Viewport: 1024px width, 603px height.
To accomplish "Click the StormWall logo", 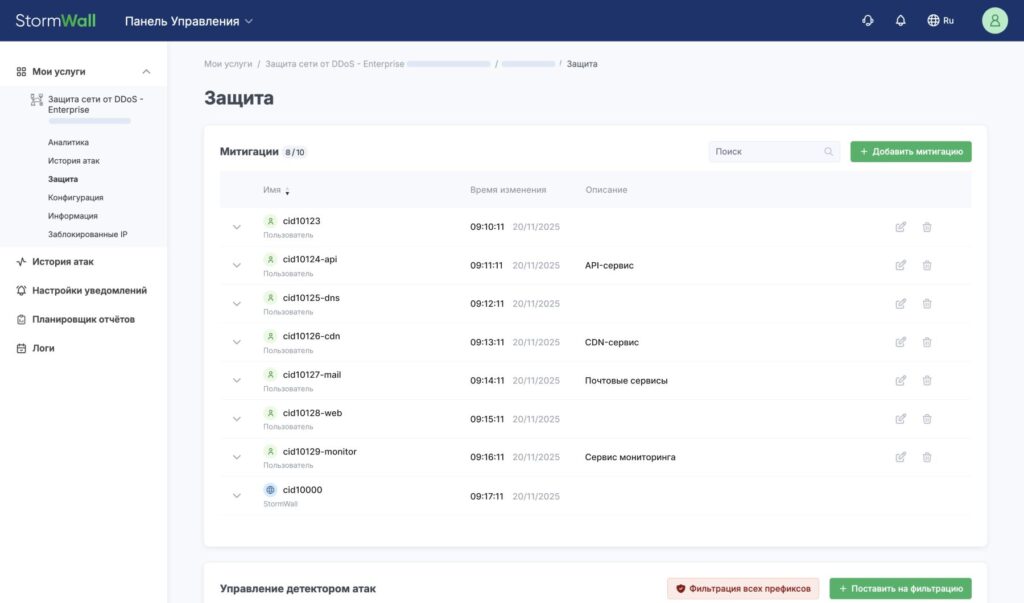I will (x=55, y=19).
